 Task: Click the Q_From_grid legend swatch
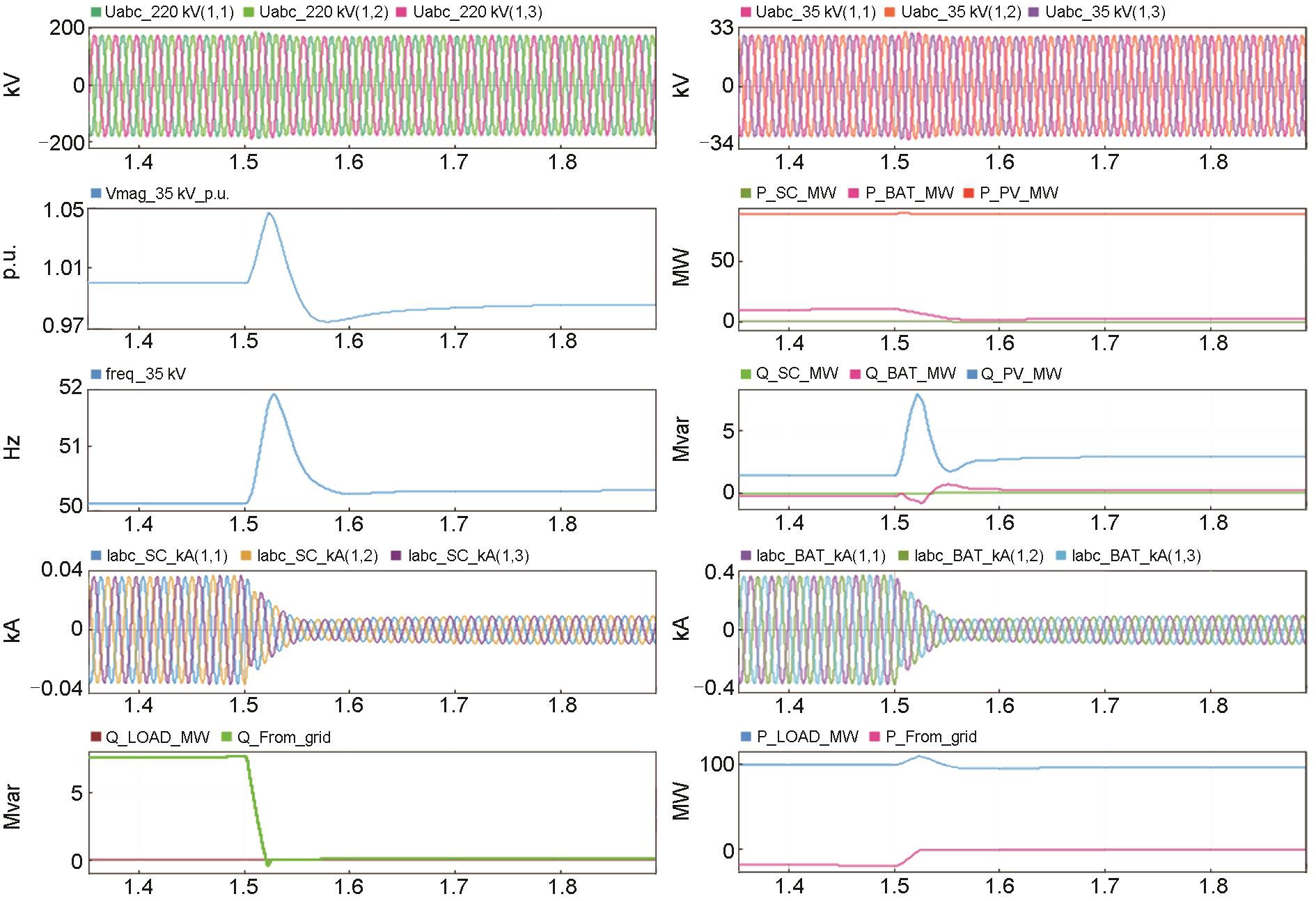[x=226, y=737]
